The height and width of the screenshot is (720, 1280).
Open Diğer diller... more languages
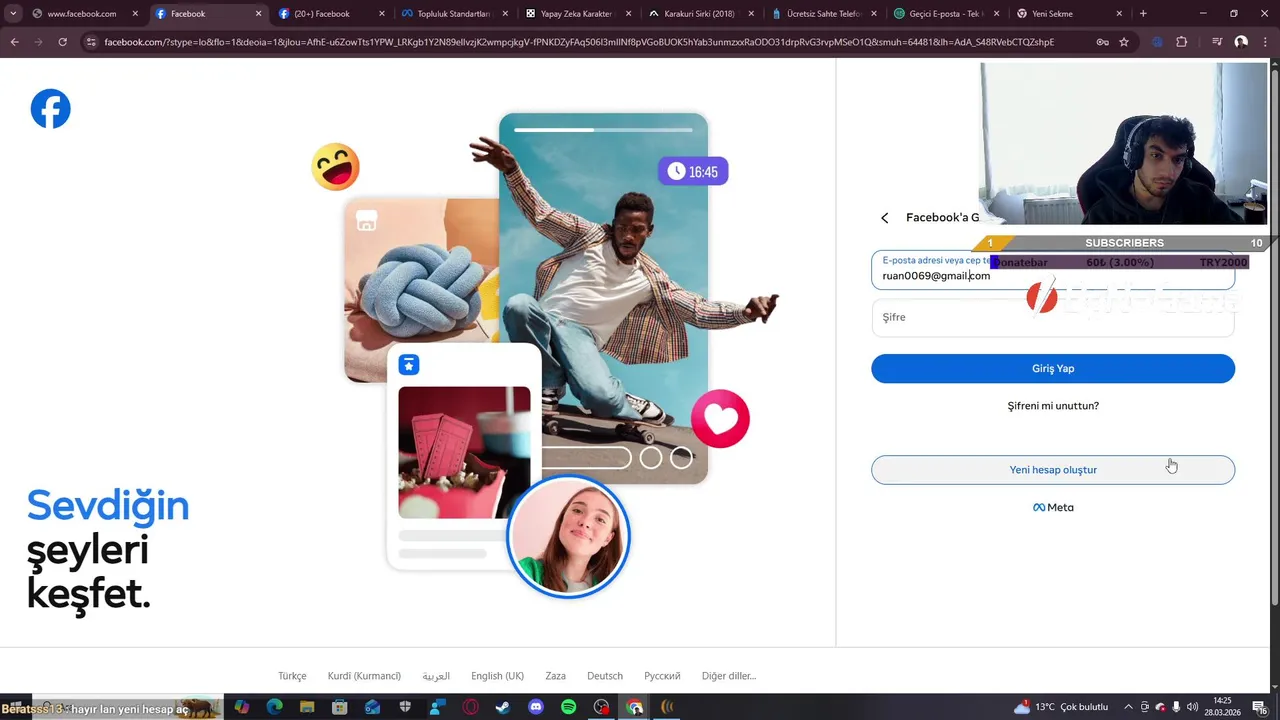(x=729, y=676)
